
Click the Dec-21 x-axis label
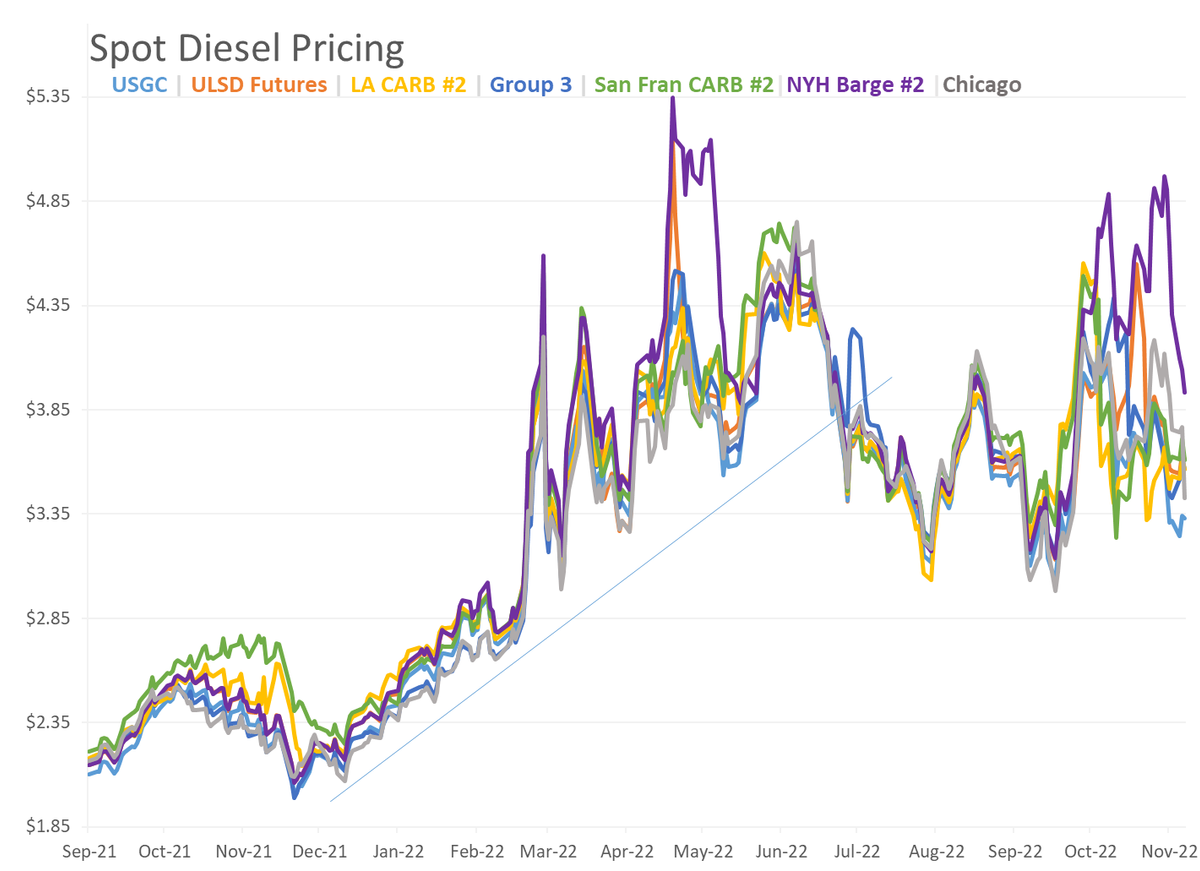[x=319, y=852]
